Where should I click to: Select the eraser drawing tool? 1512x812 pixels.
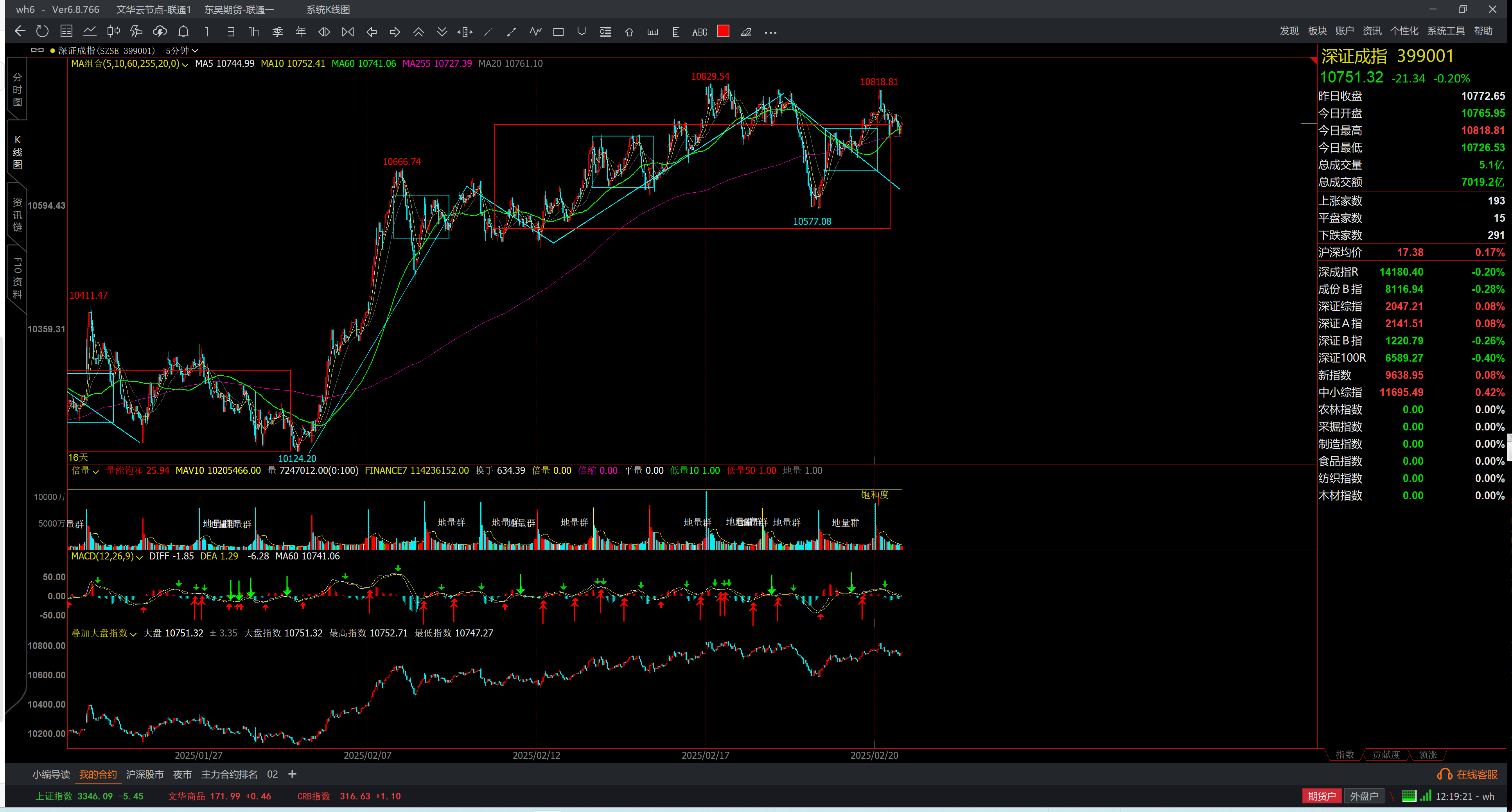click(747, 32)
